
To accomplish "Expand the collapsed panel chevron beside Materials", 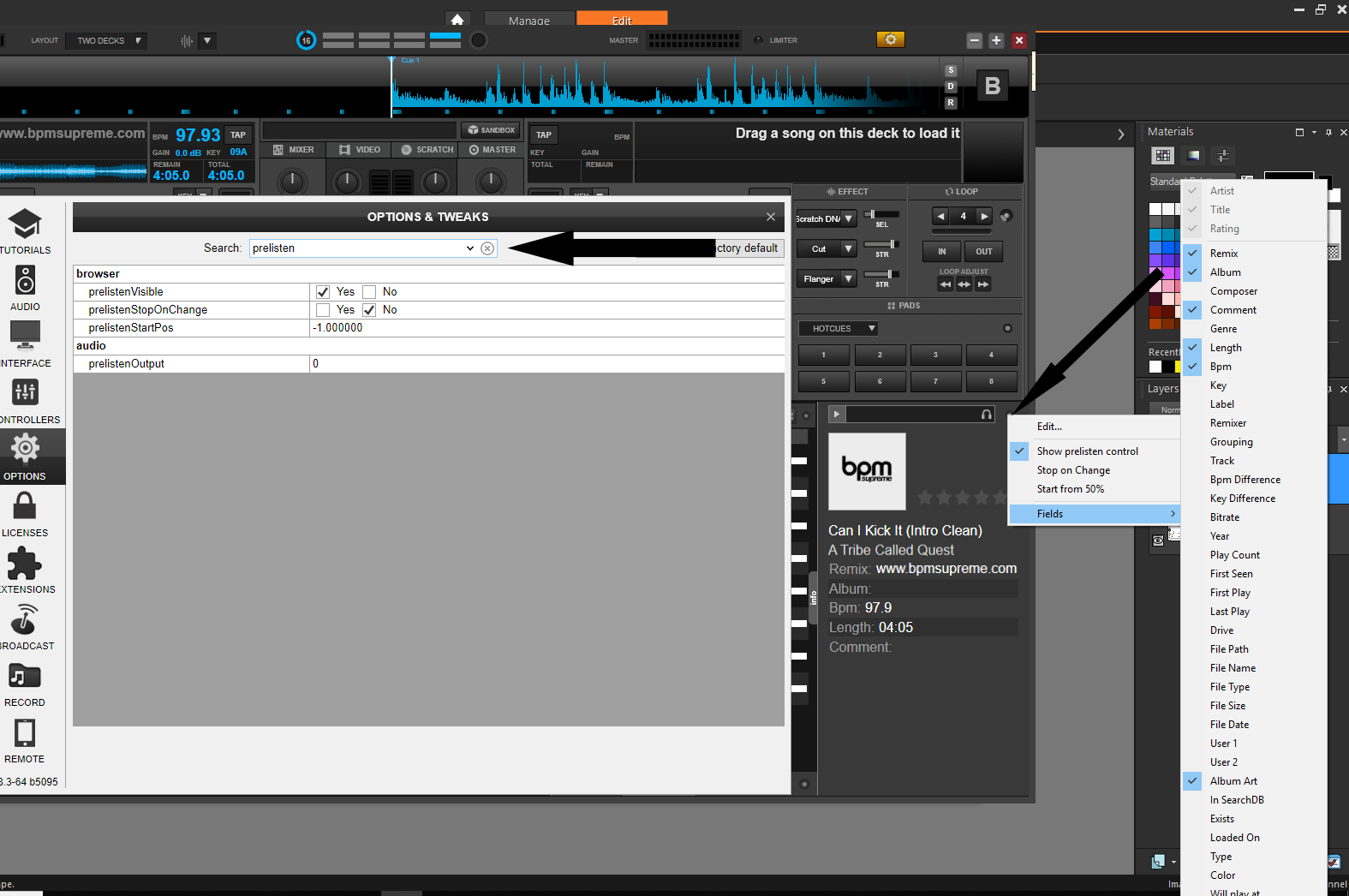I will pos(1120,134).
